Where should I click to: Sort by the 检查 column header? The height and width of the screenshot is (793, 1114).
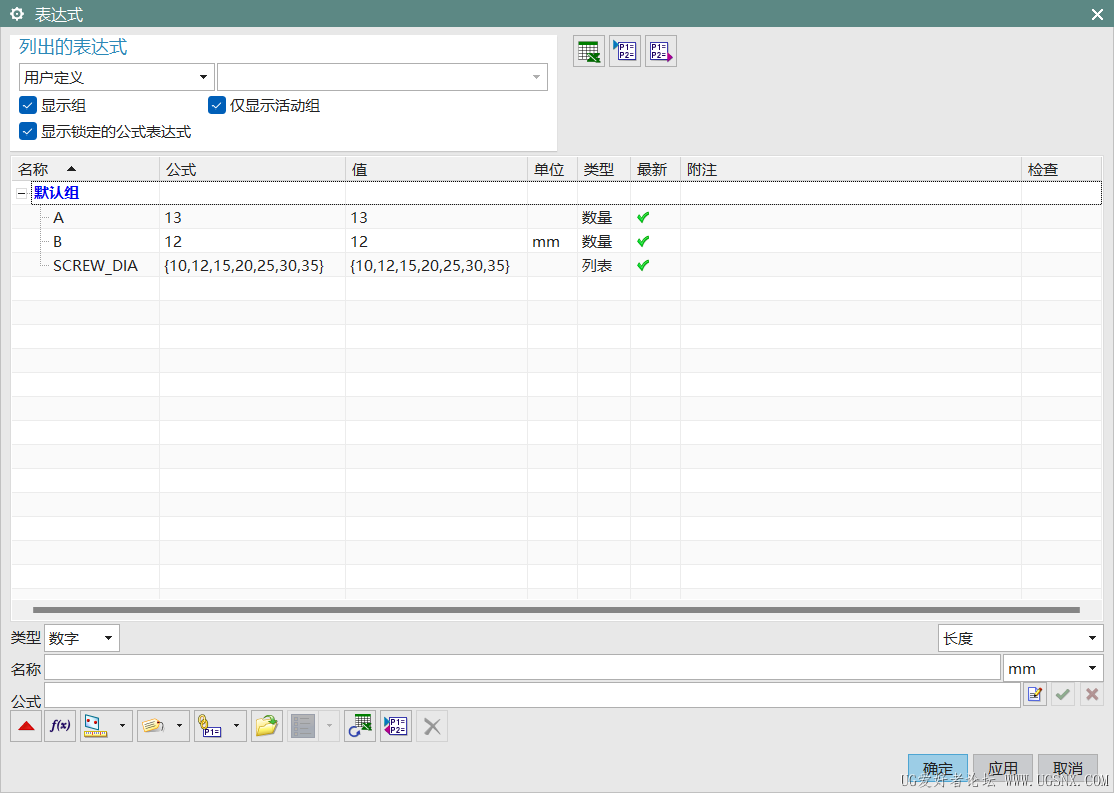1061,169
